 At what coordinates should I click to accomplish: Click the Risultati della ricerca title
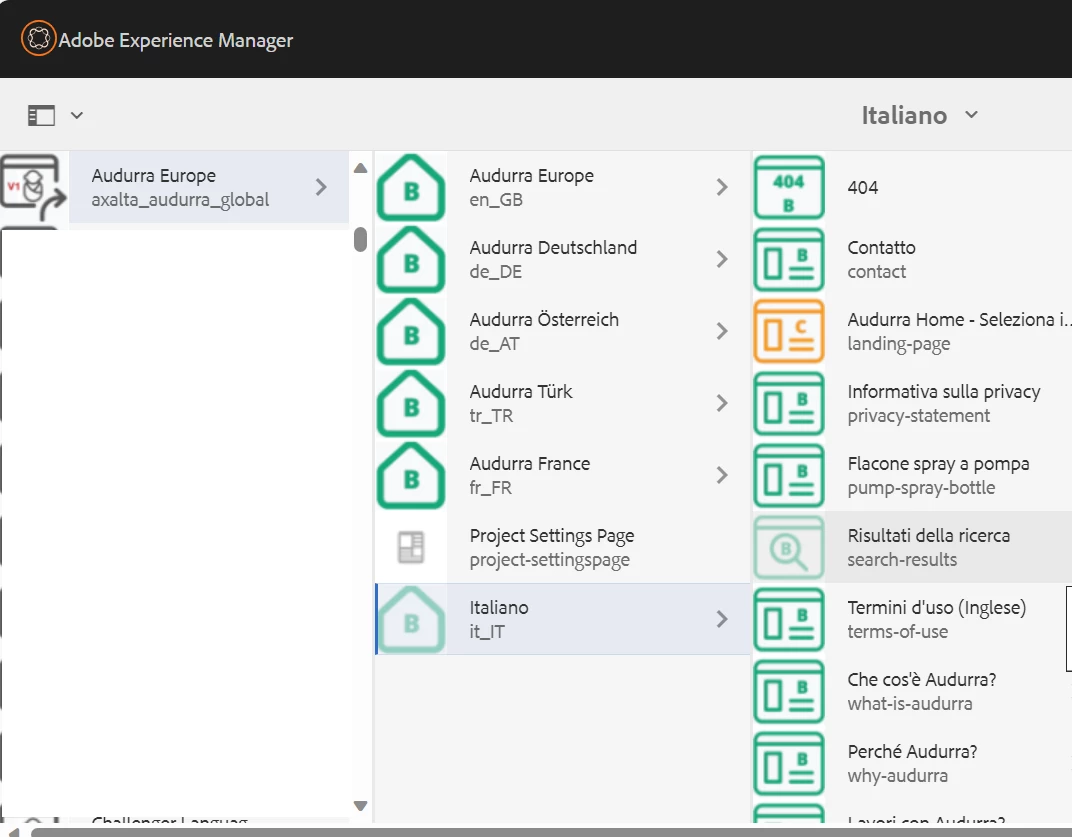(928, 535)
